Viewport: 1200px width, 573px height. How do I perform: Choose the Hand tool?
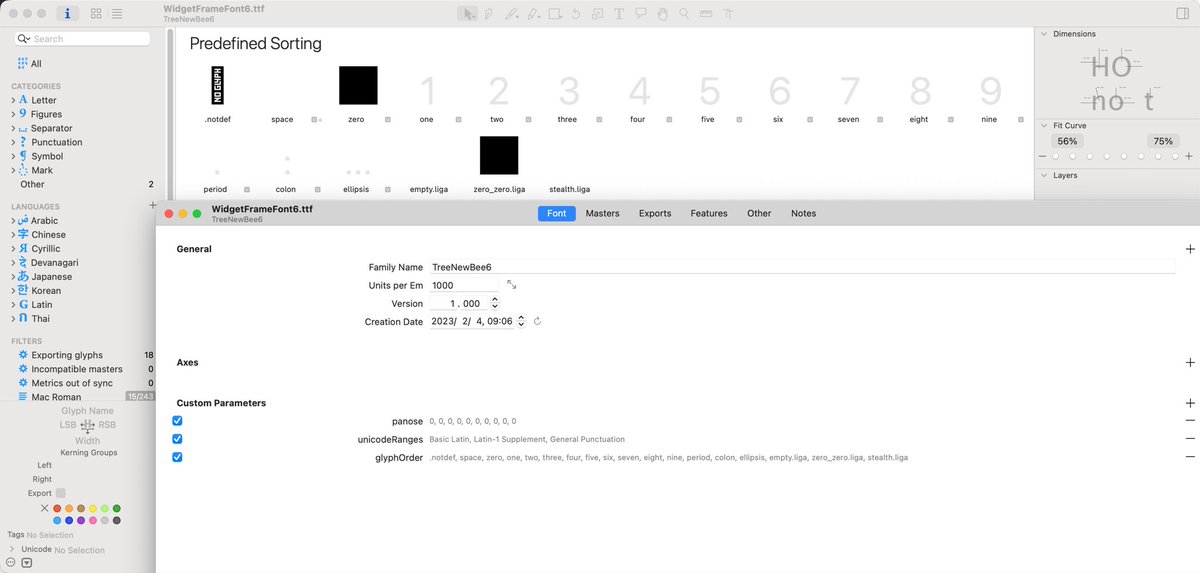pyautogui.click(x=663, y=14)
